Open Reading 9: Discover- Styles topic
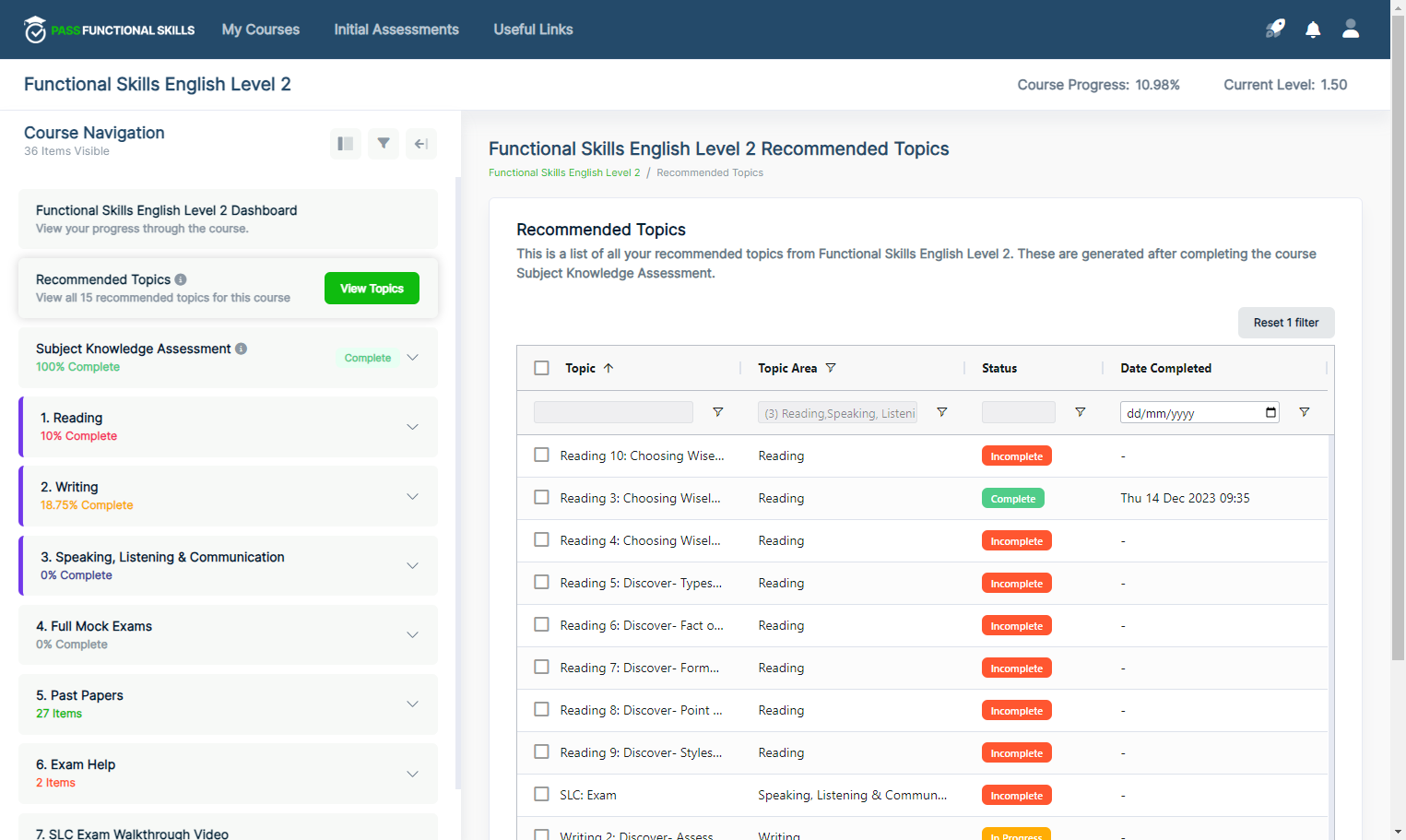This screenshot has width=1406, height=840. coord(641,752)
